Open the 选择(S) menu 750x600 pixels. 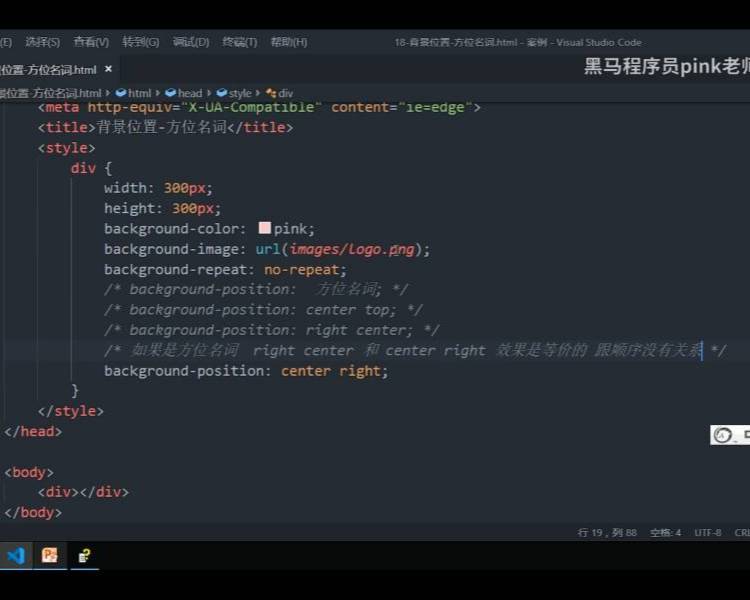[42, 42]
